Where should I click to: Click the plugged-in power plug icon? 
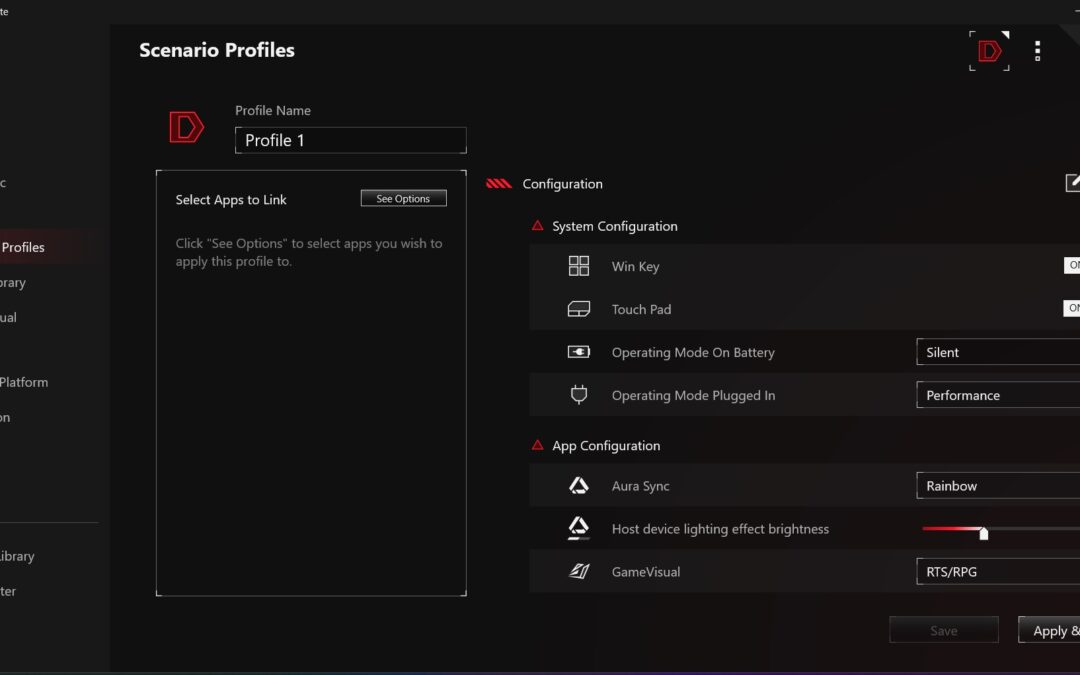click(579, 395)
